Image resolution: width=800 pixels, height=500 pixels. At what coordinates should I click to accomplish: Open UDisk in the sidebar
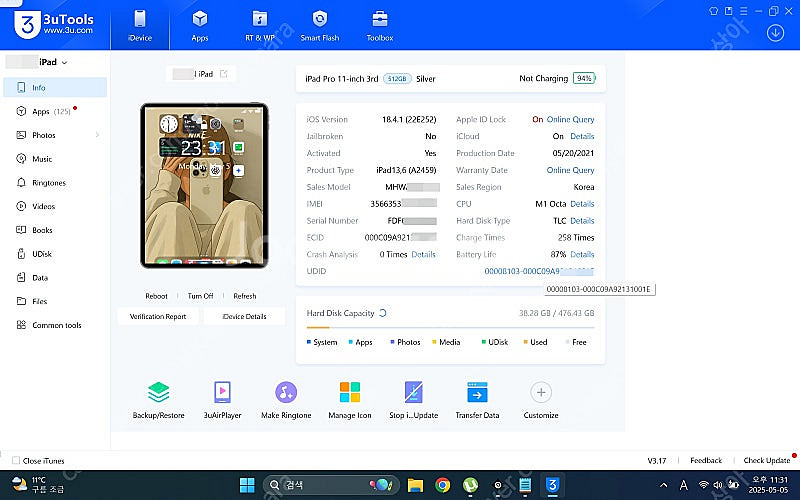click(x=55, y=254)
